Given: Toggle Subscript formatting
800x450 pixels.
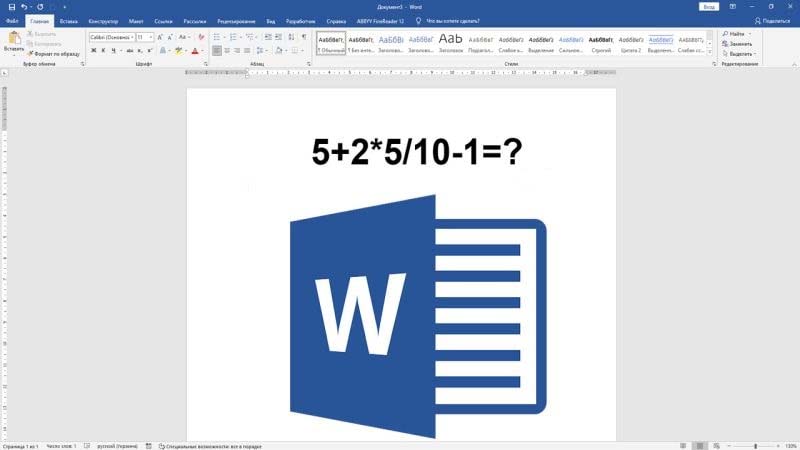Looking at the screenshot, I should click(140, 51).
